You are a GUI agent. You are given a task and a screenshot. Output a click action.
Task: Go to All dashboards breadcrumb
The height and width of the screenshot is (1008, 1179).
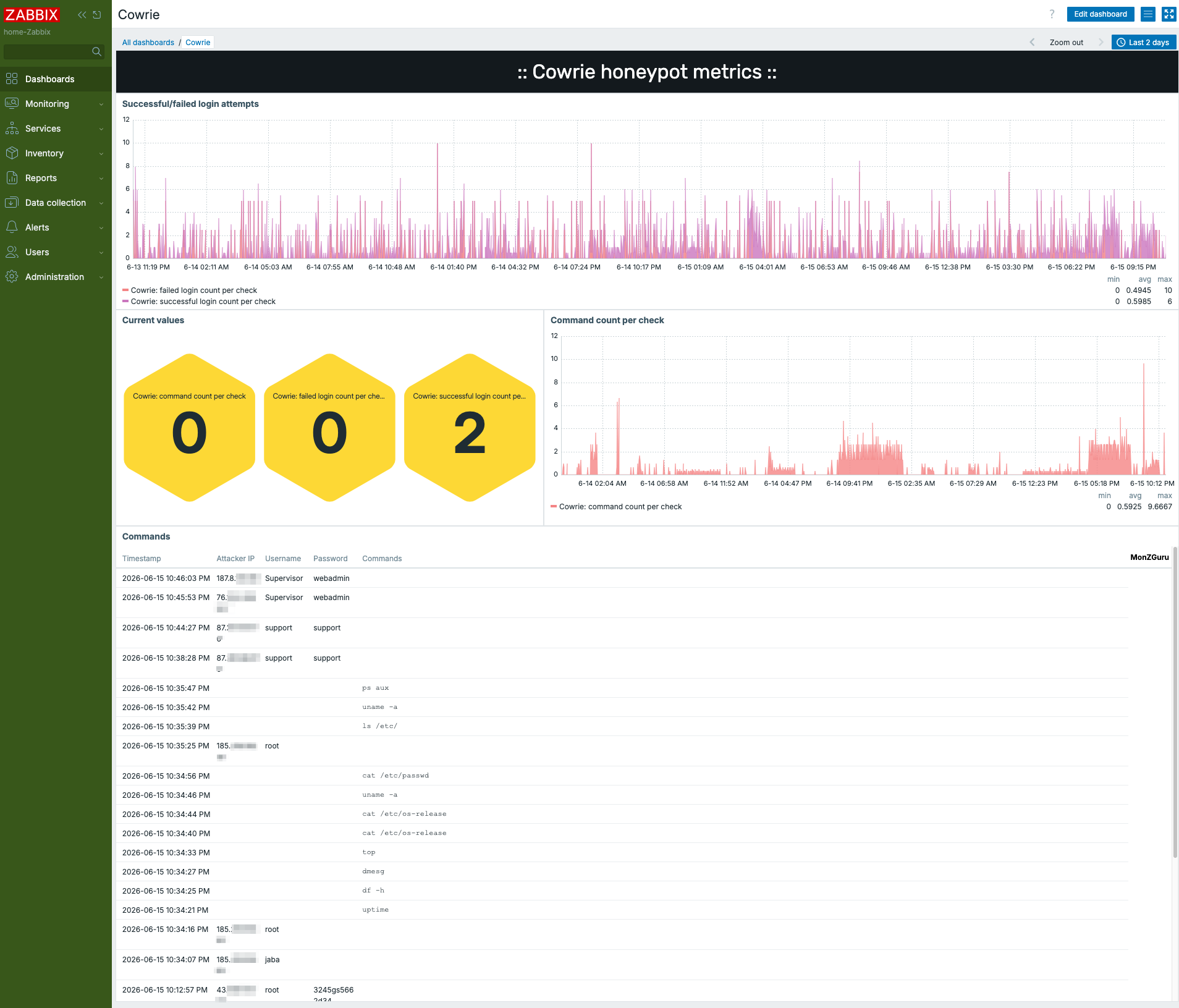click(148, 43)
